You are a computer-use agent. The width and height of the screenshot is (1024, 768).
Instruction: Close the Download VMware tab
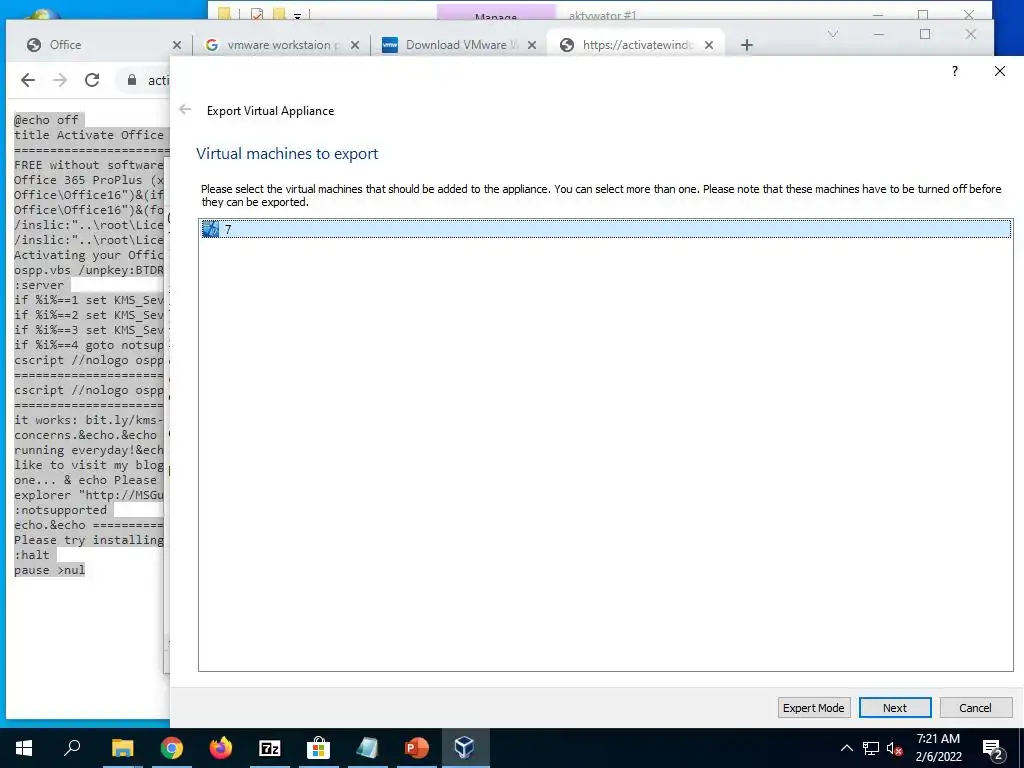click(x=532, y=45)
